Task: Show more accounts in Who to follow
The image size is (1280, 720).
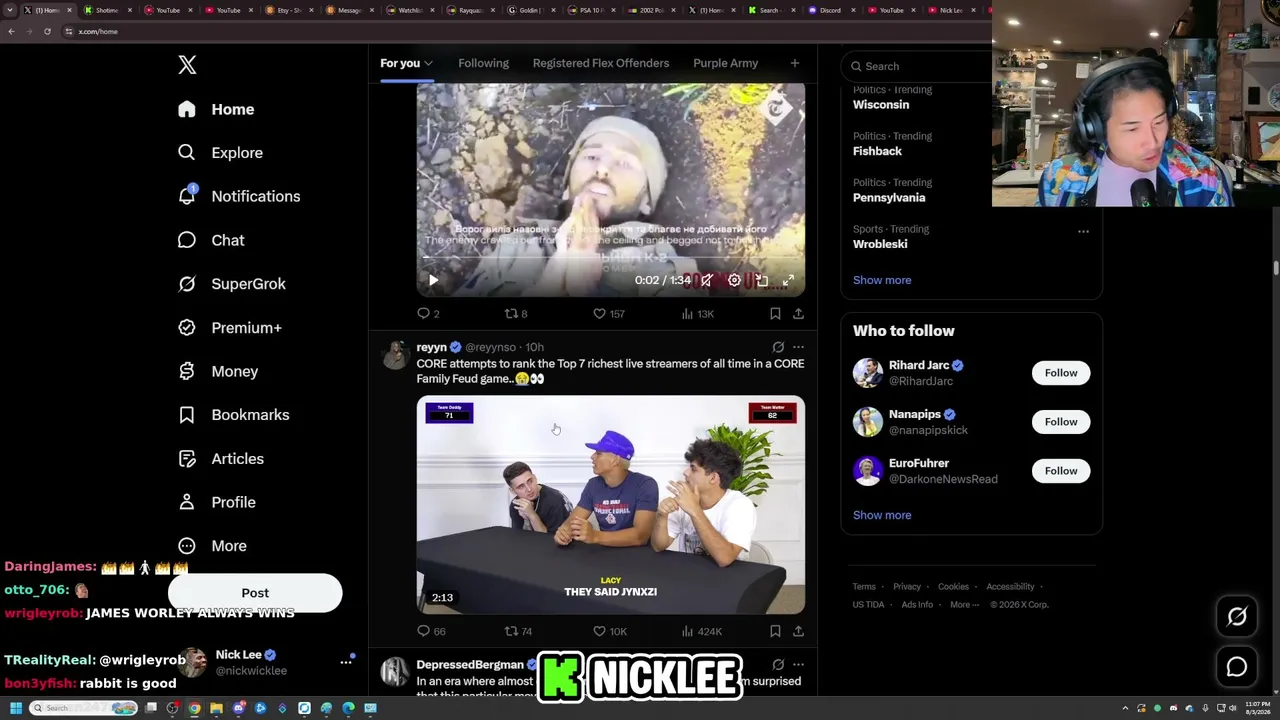Action: click(882, 515)
